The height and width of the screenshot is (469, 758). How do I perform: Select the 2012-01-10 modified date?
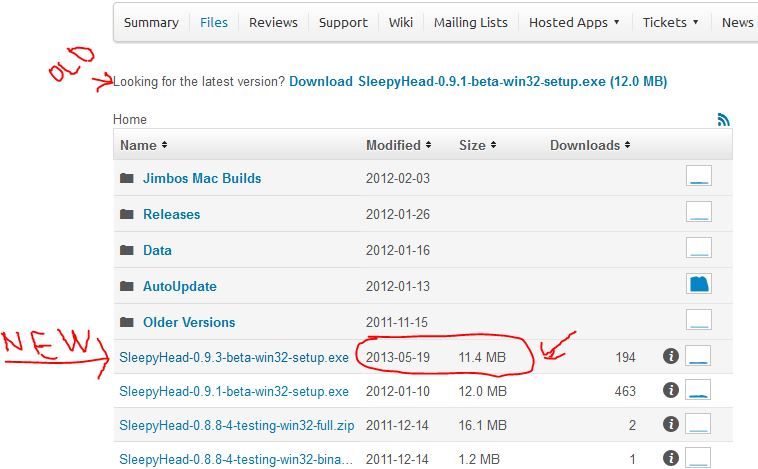pos(398,391)
